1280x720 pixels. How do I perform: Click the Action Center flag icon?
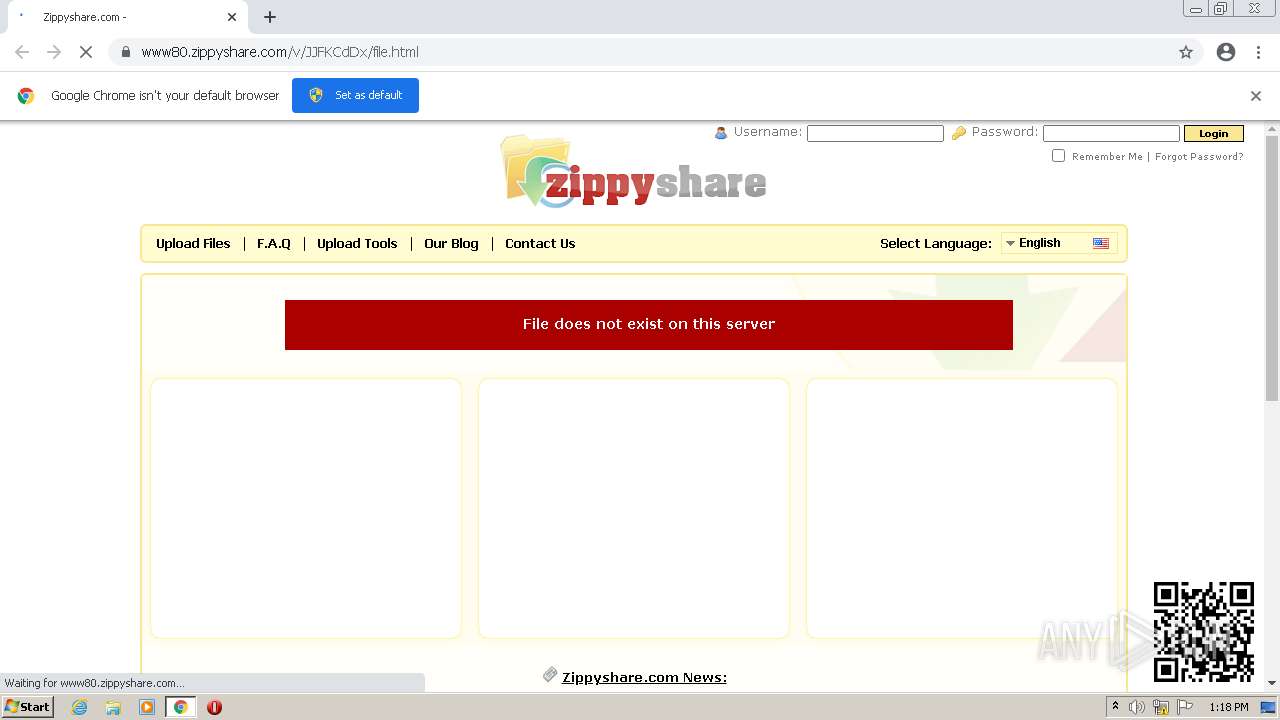(x=1185, y=707)
